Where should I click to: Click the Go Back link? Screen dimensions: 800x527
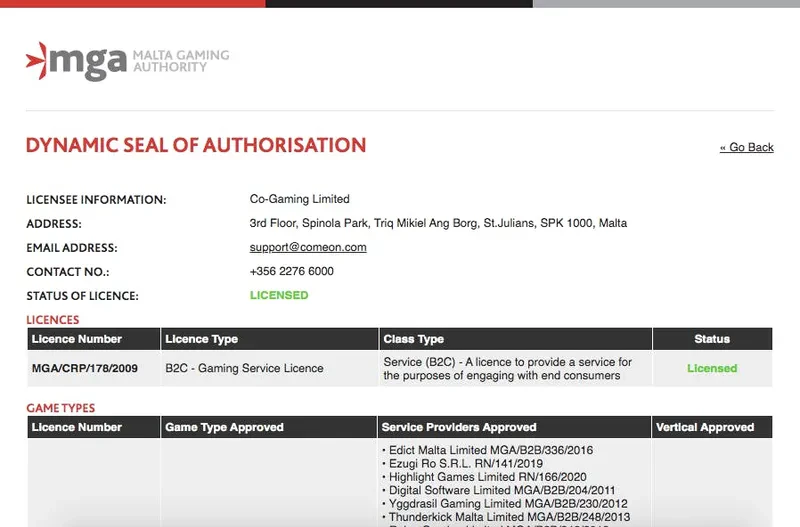(746, 147)
